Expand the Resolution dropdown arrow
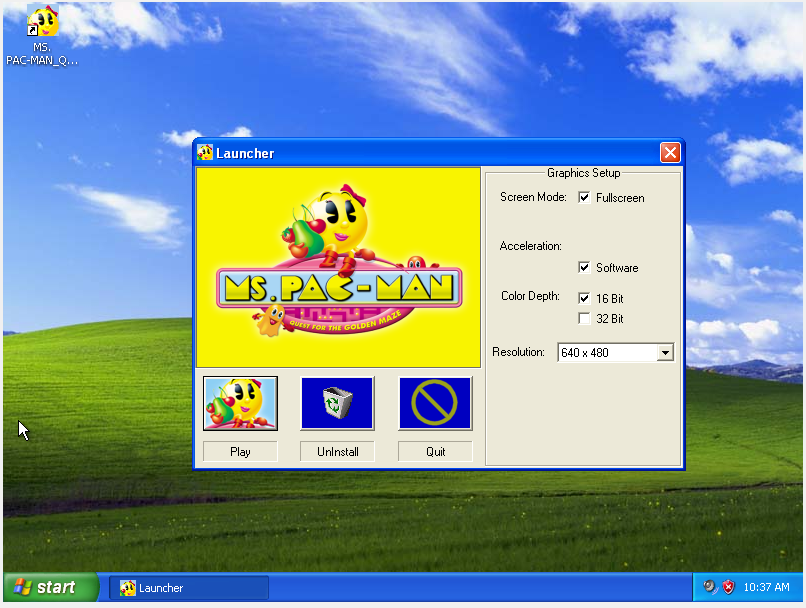The image size is (806, 608). pyautogui.click(x=665, y=353)
